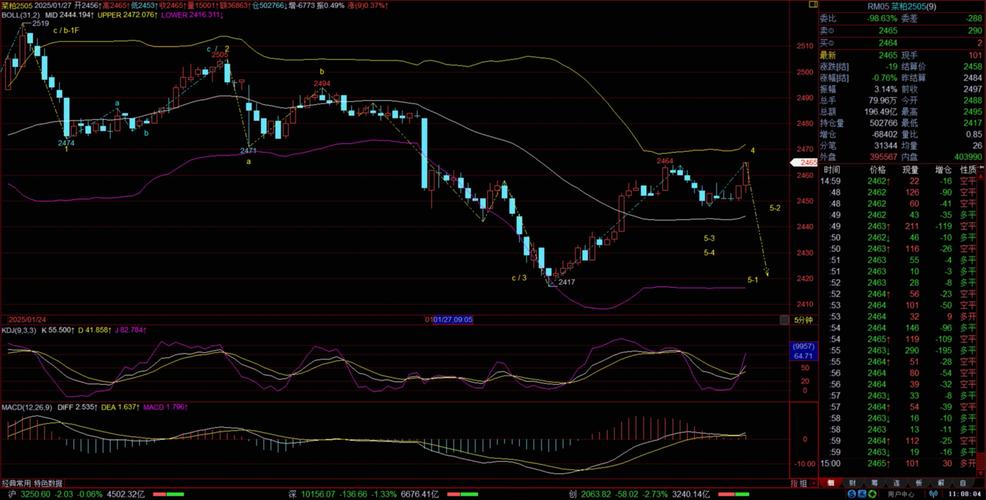The image size is (986, 500).
Task: Click the 2417 low point label on chart
Action: pos(566,283)
